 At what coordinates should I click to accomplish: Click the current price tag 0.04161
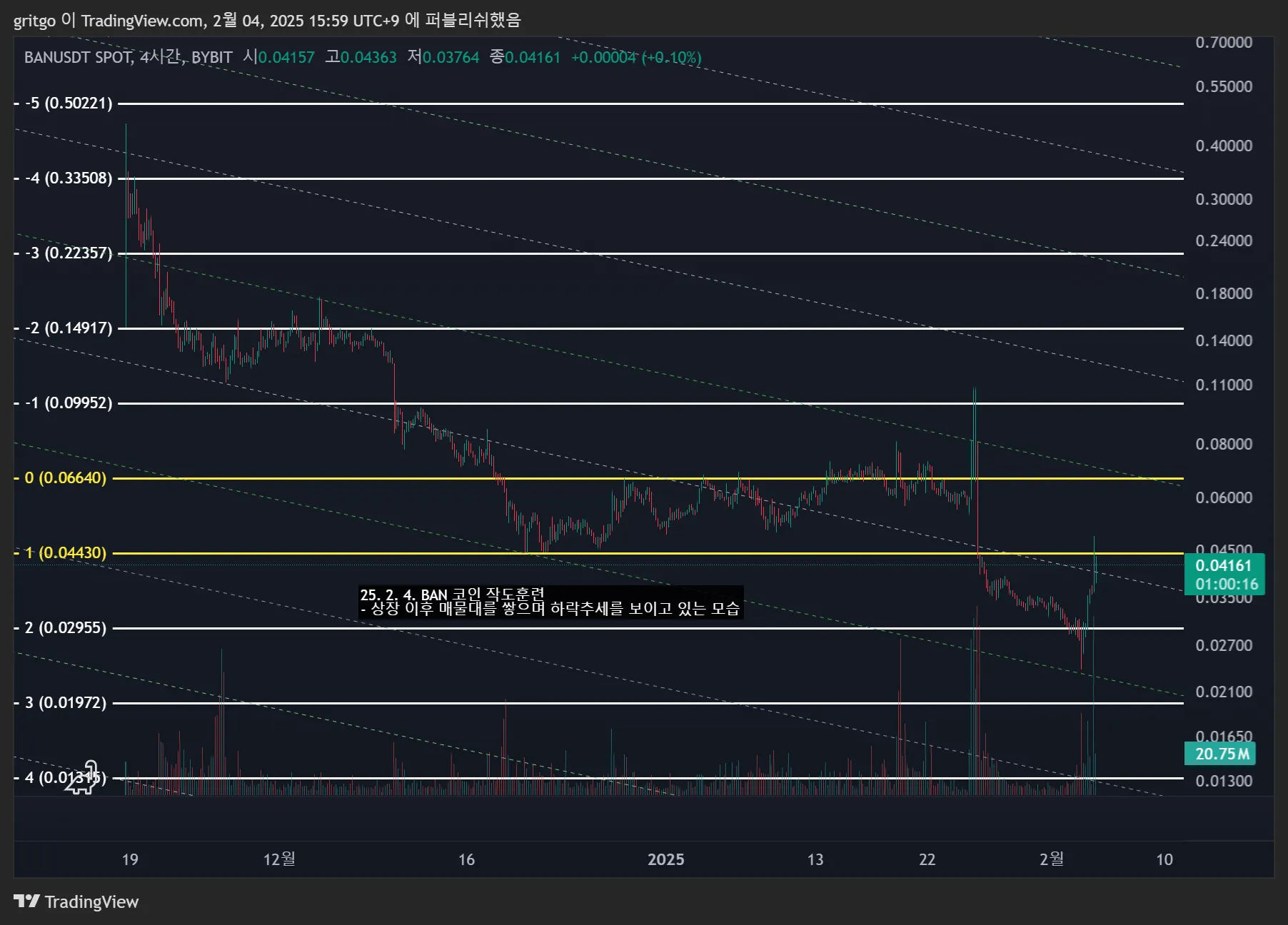point(1224,575)
